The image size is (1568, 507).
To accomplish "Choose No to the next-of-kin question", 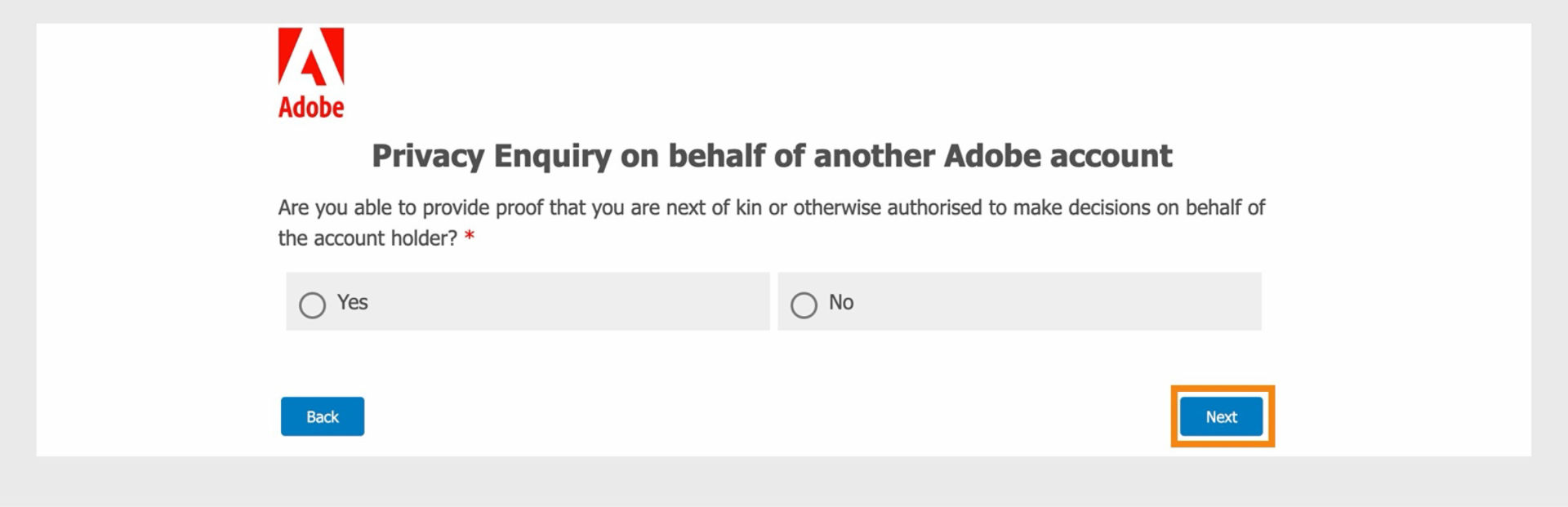I will click(806, 303).
